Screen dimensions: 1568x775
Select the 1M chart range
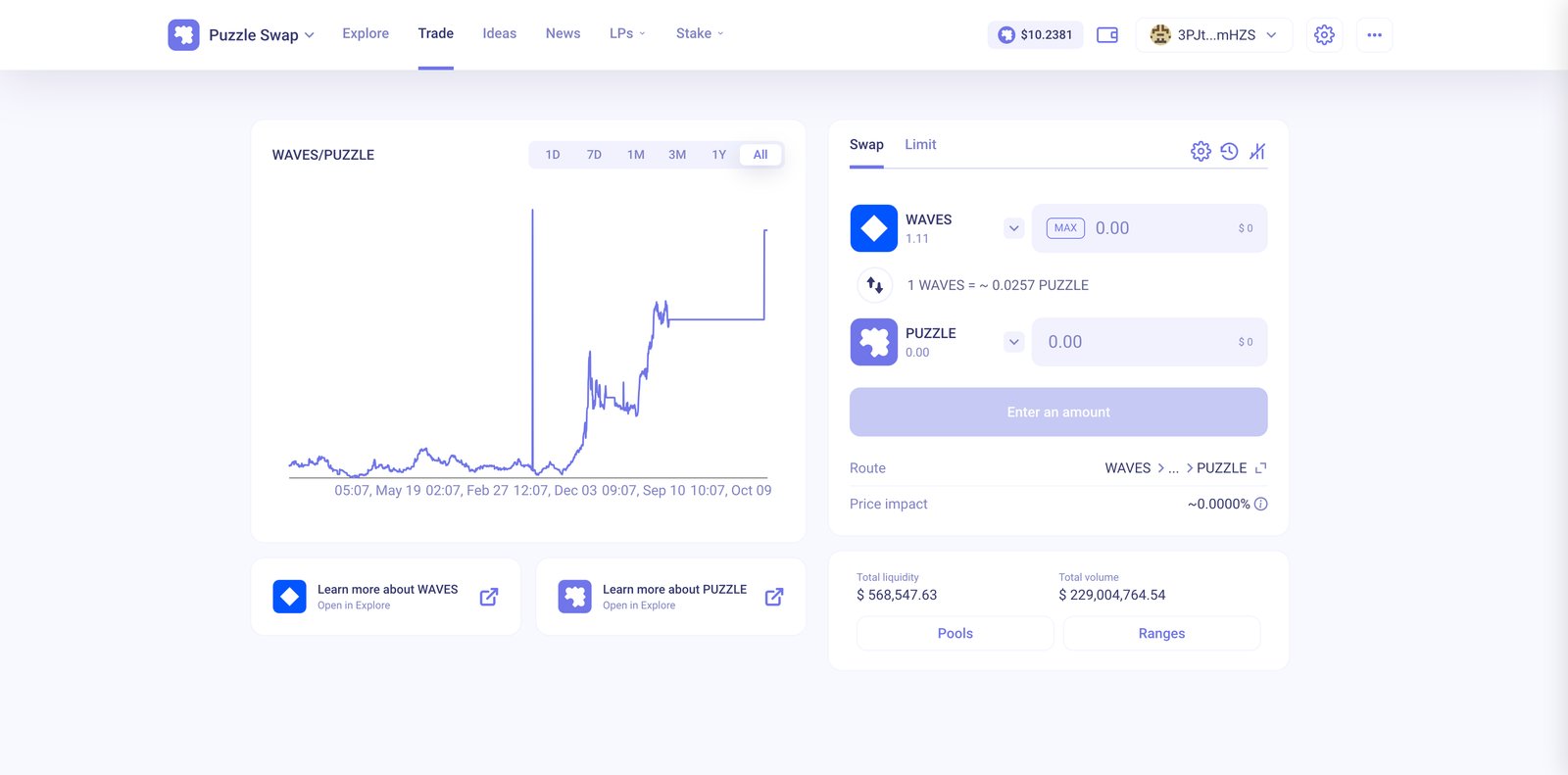[636, 155]
